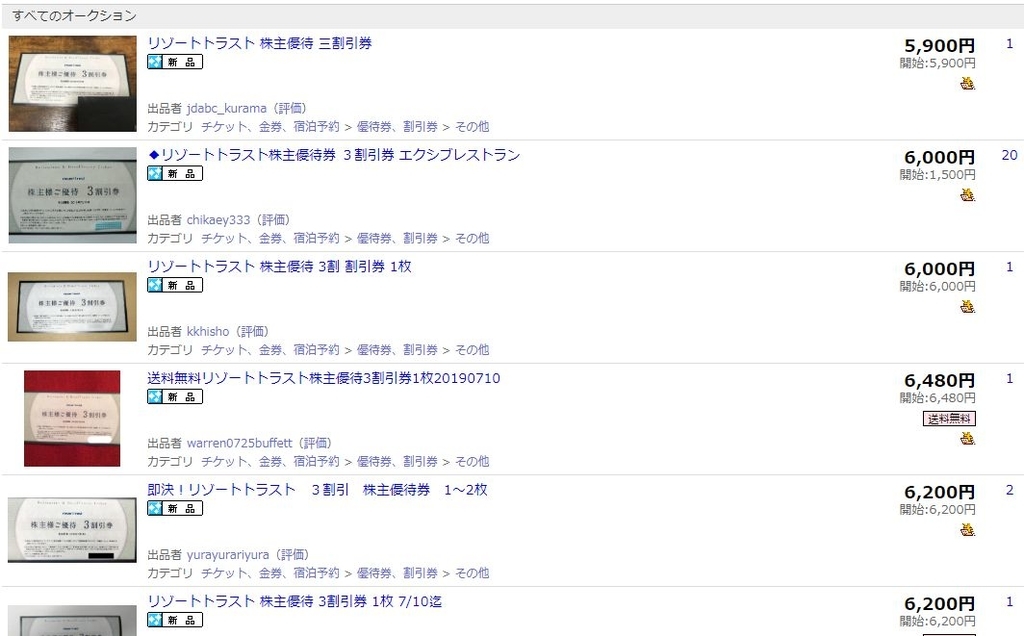Click the watchlist icon under 開始:6,000円
The width and height of the screenshot is (1024, 636).
[x=967, y=306]
